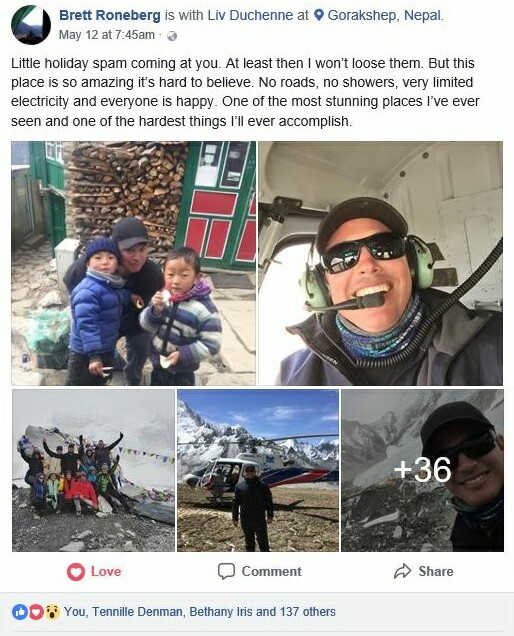Toggle the Love reaction button
Viewport: 514px width, 636px height.
(94, 572)
